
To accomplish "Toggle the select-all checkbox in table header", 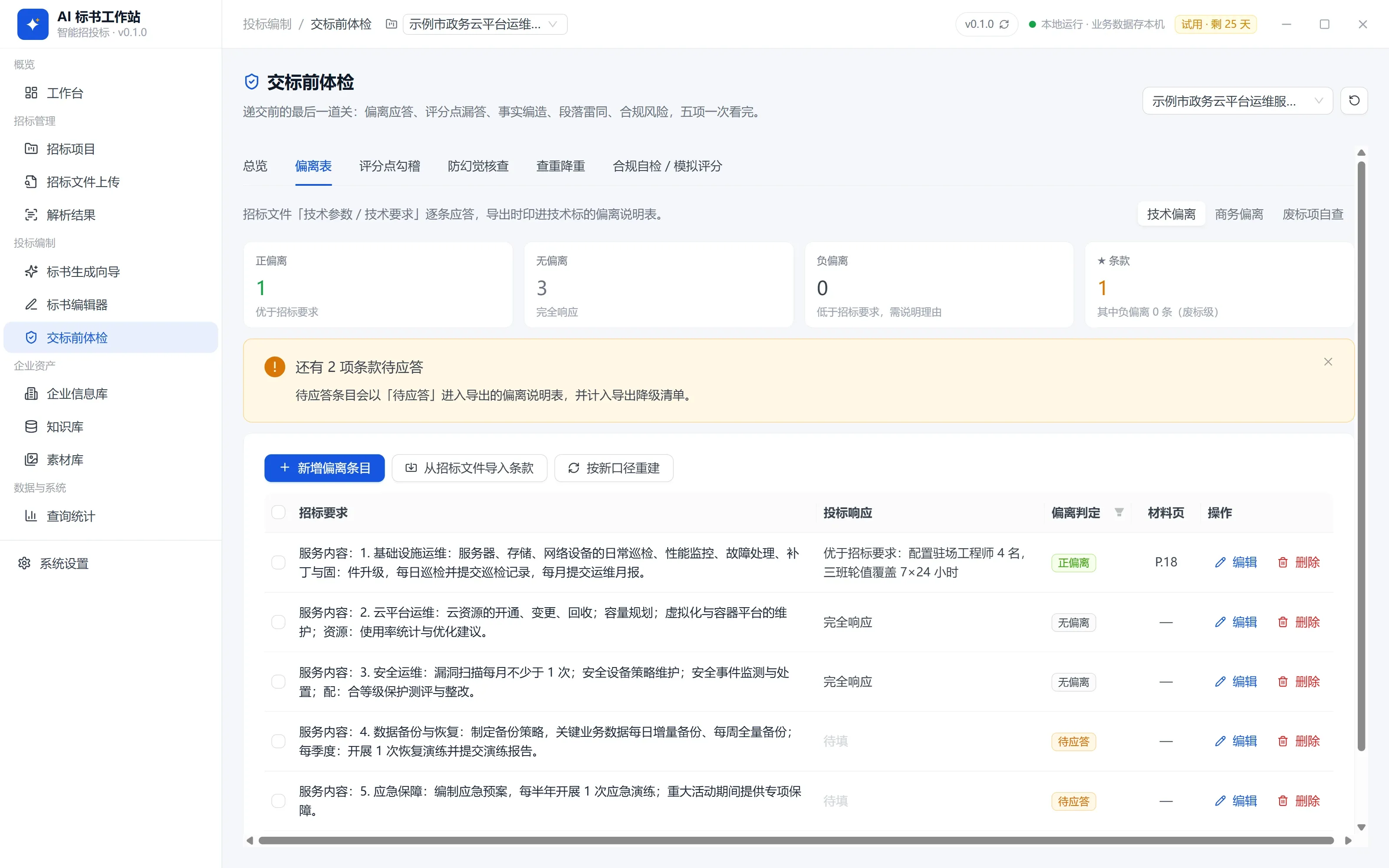I will 278,512.
